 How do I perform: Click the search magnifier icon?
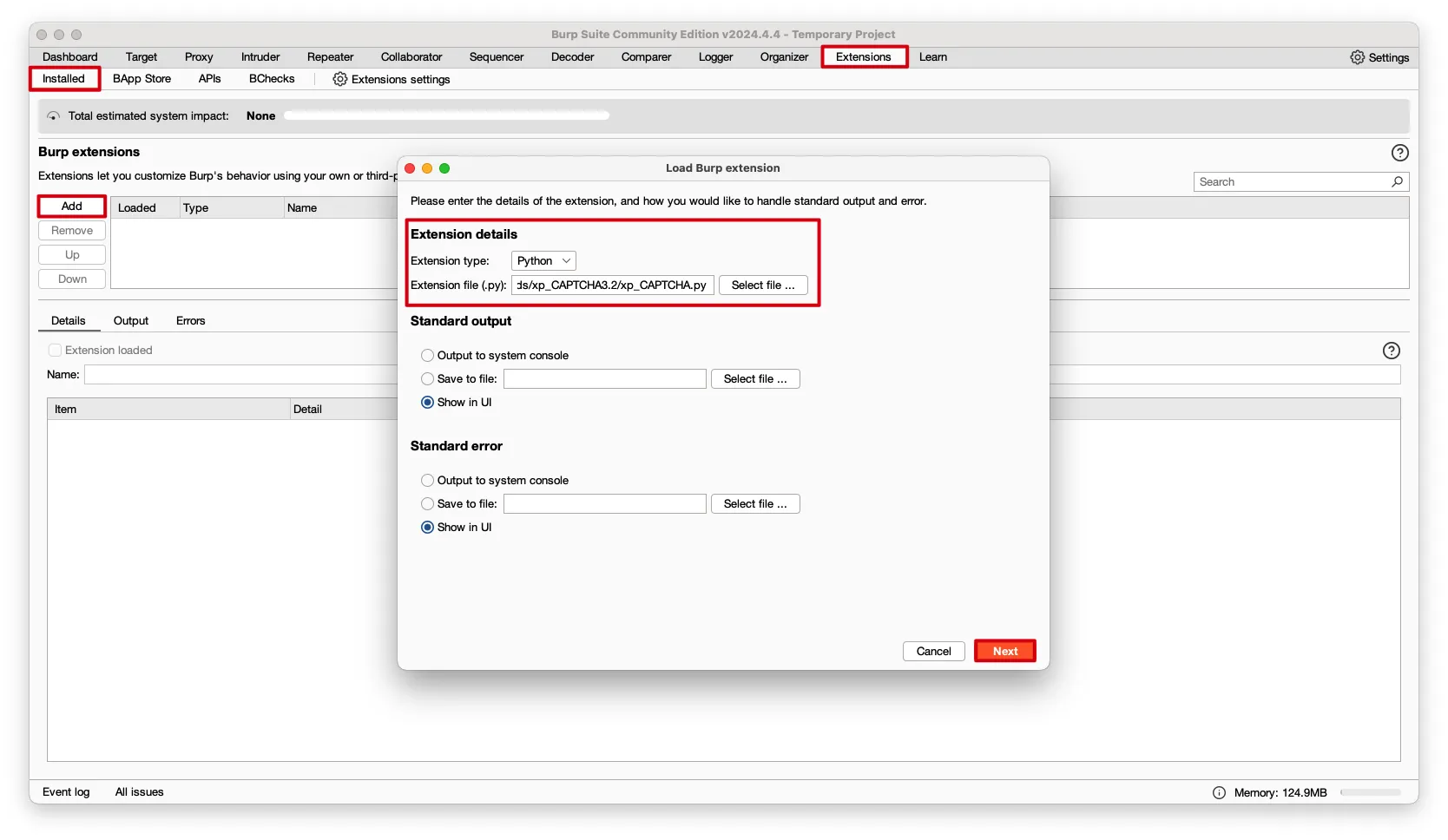point(1397,181)
